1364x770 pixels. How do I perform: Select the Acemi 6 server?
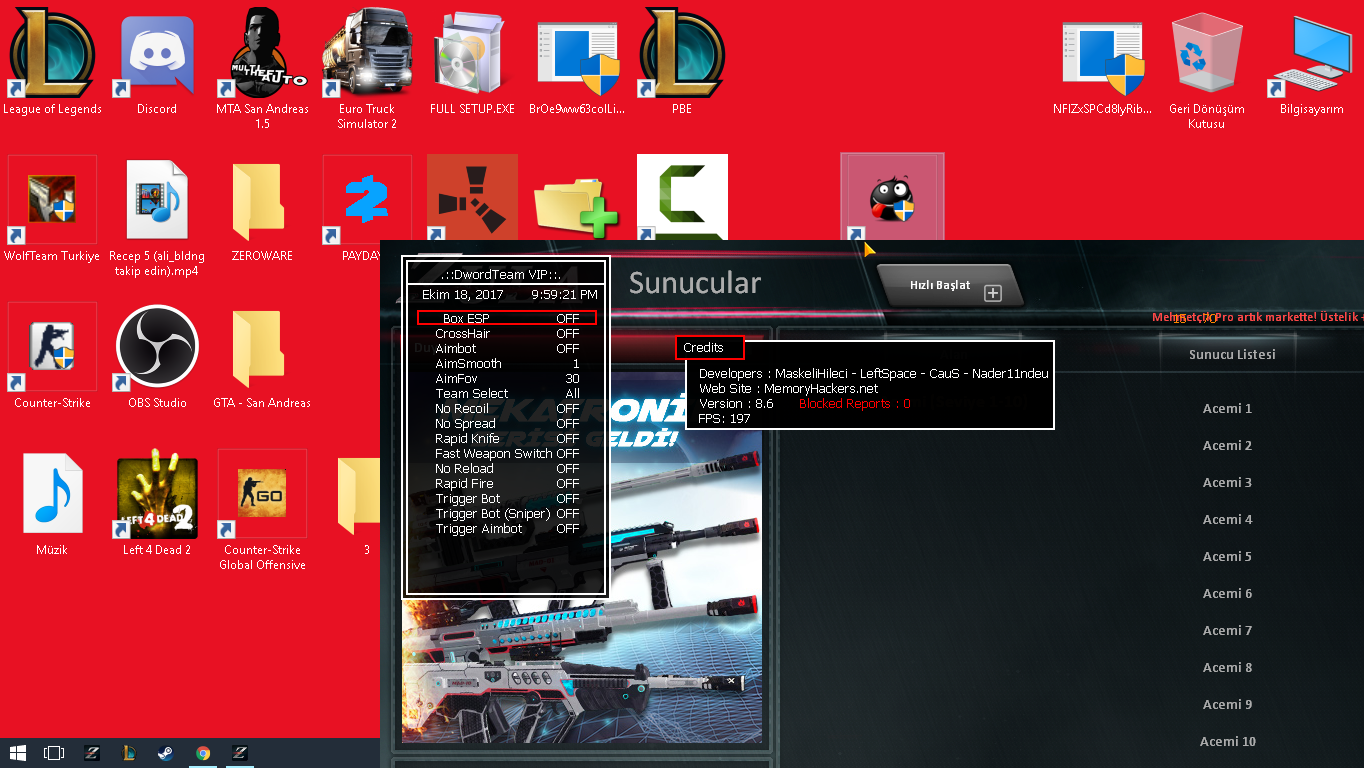[x=1227, y=593]
